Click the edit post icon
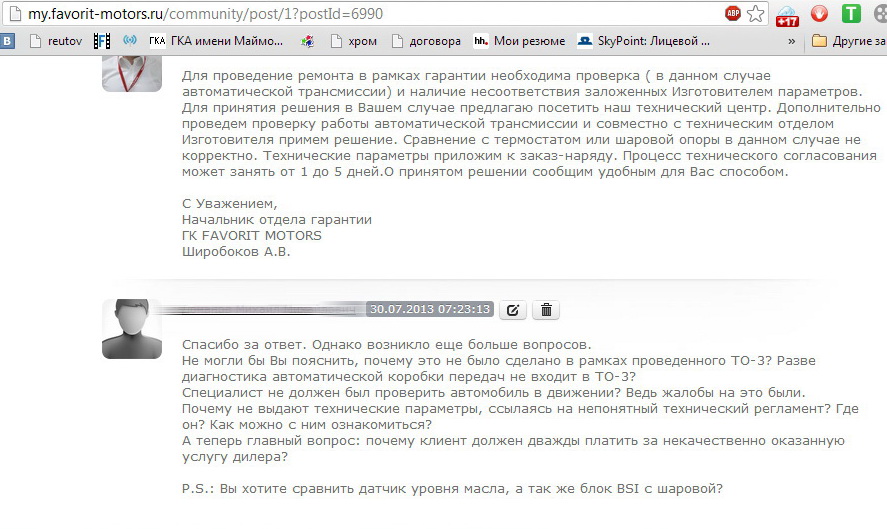Screen dimensions: 887x529 point(512,310)
